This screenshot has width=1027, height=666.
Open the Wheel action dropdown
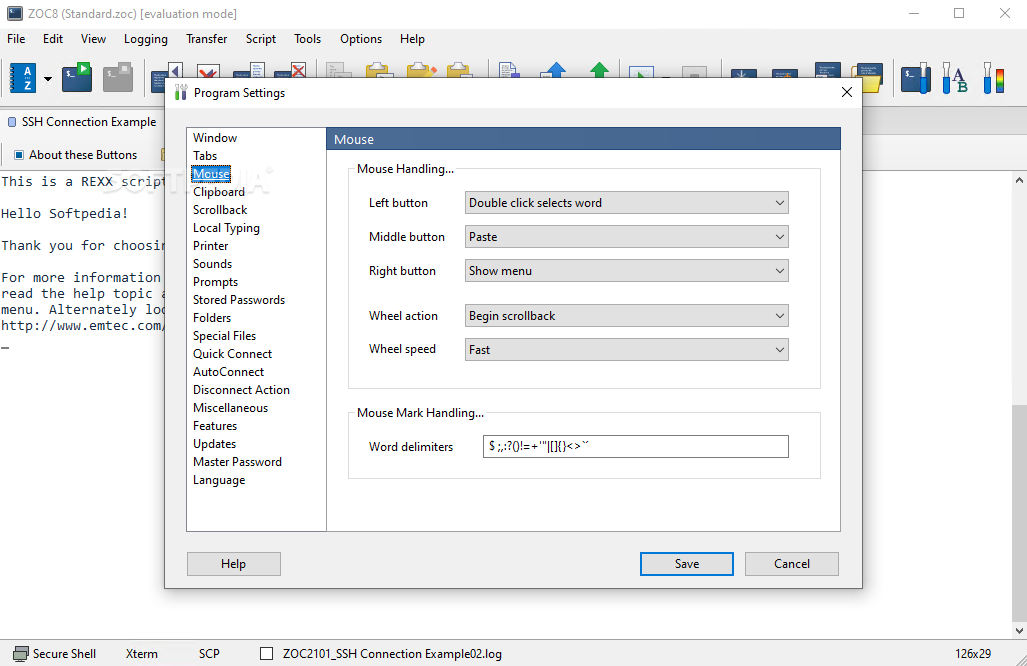627,316
